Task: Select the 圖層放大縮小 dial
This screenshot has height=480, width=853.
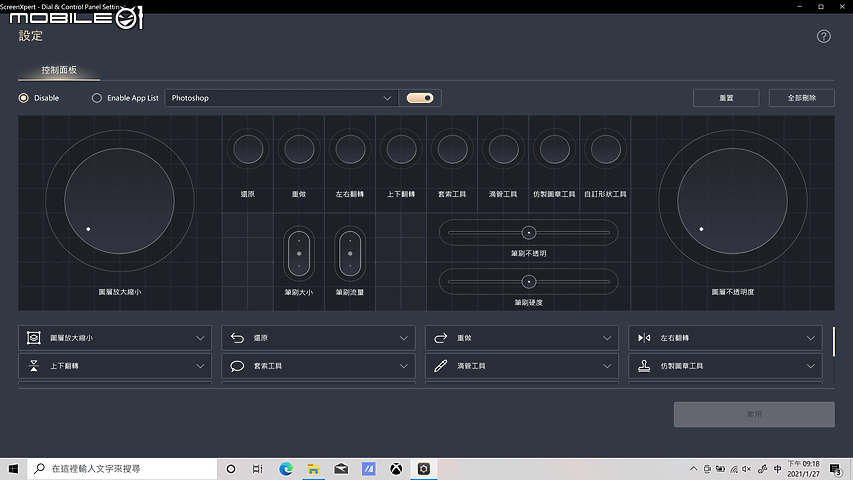Action: 120,201
